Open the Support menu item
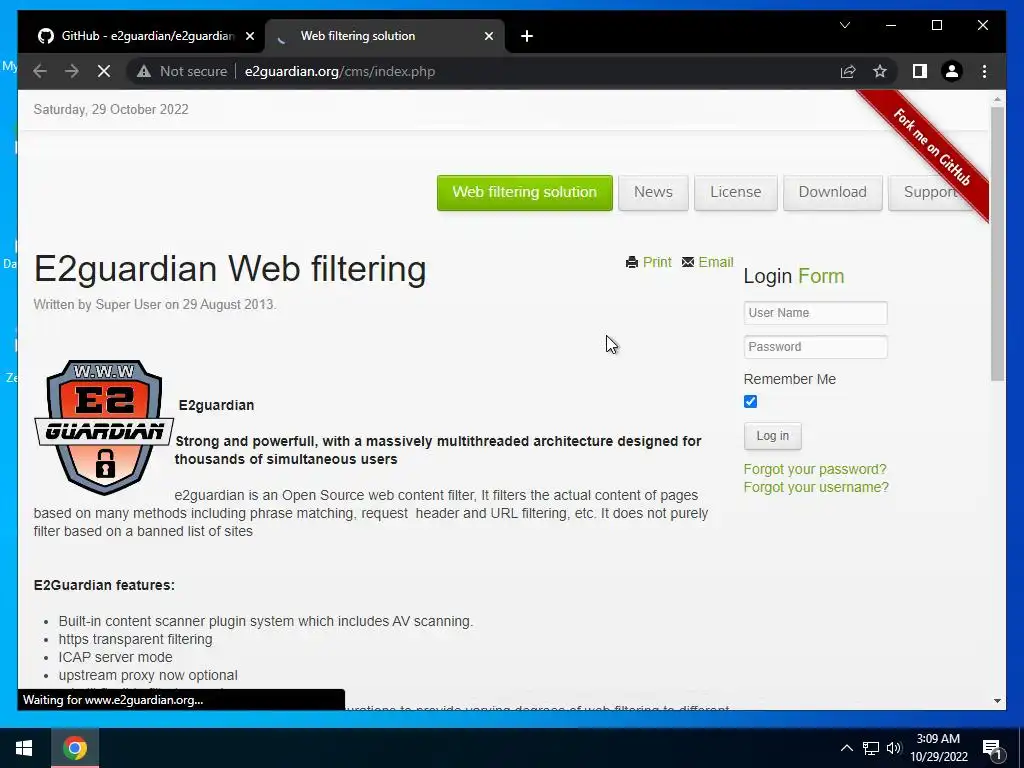This screenshot has height=768, width=1024. pyautogui.click(x=930, y=193)
